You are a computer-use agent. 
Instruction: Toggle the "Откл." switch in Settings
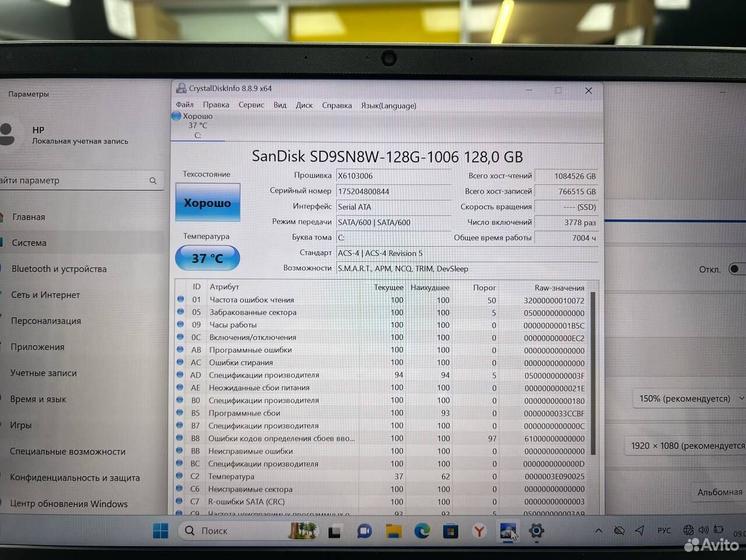pyautogui.click(x=737, y=269)
